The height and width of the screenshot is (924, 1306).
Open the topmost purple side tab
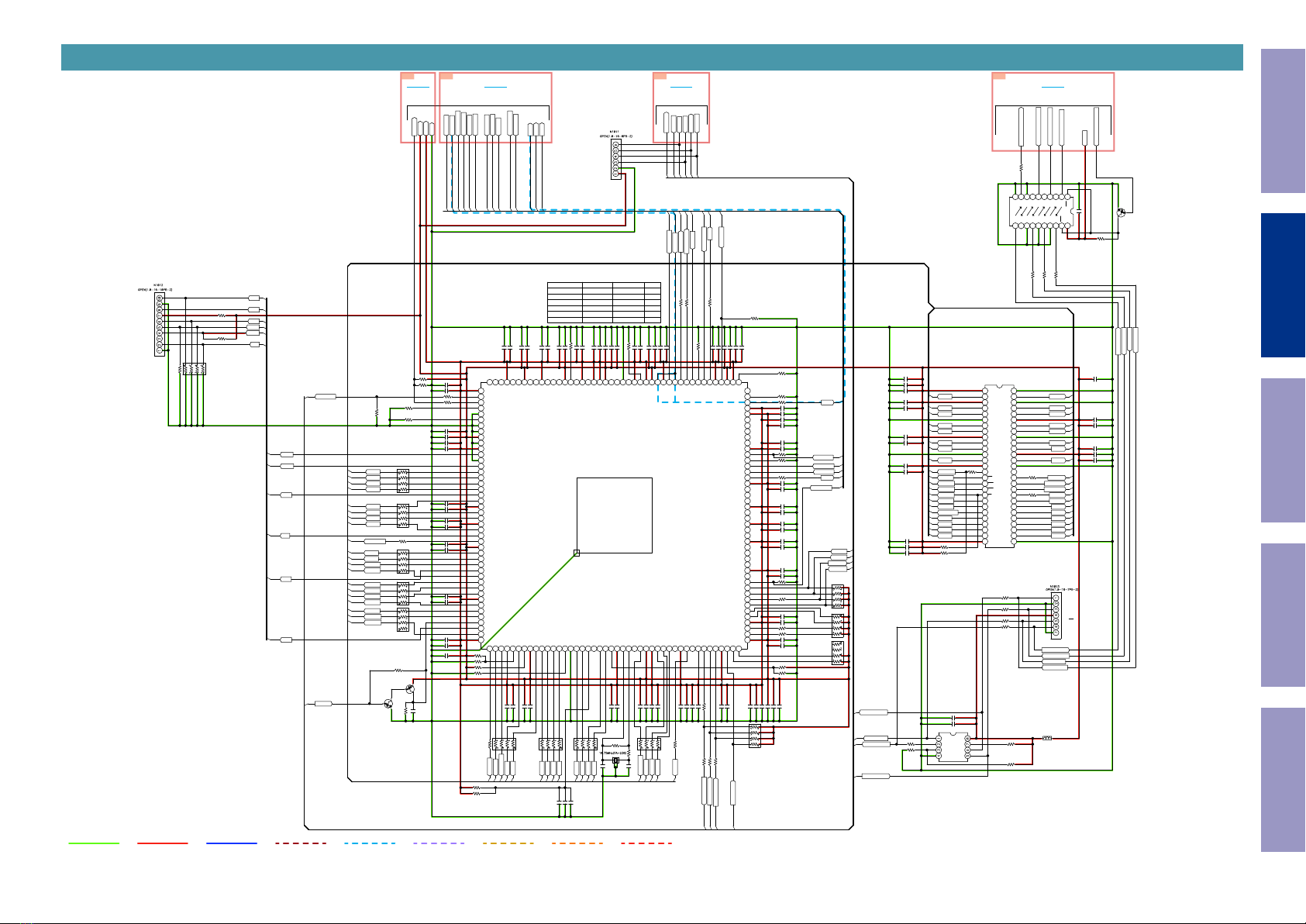1283,121
